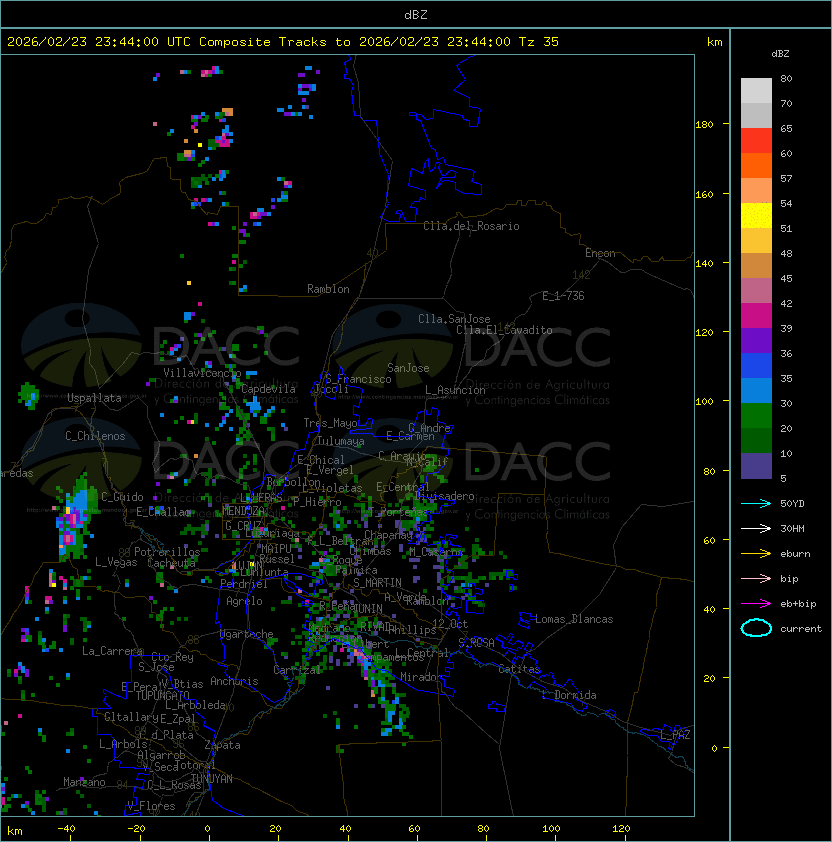Image resolution: width=832 pixels, height=842 pixels.
Task: Click the 'Capdevila' map label
Action: click(268, 389)
